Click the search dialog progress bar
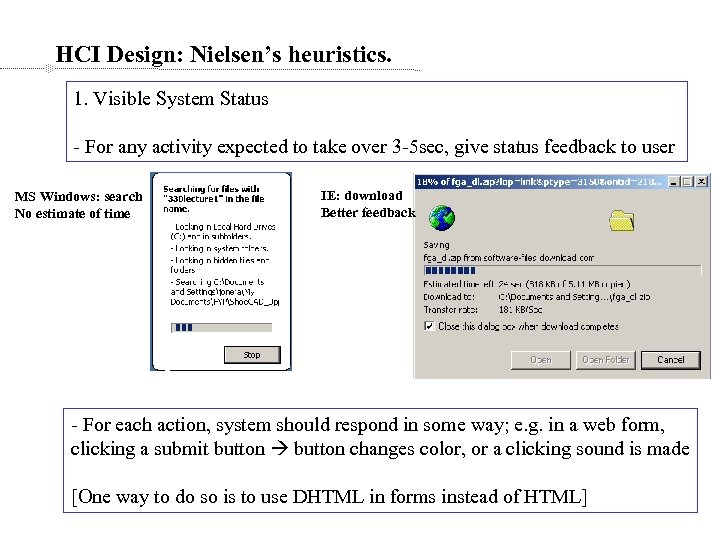This screenshot has width=720, height=540. [x=221, y=327]
